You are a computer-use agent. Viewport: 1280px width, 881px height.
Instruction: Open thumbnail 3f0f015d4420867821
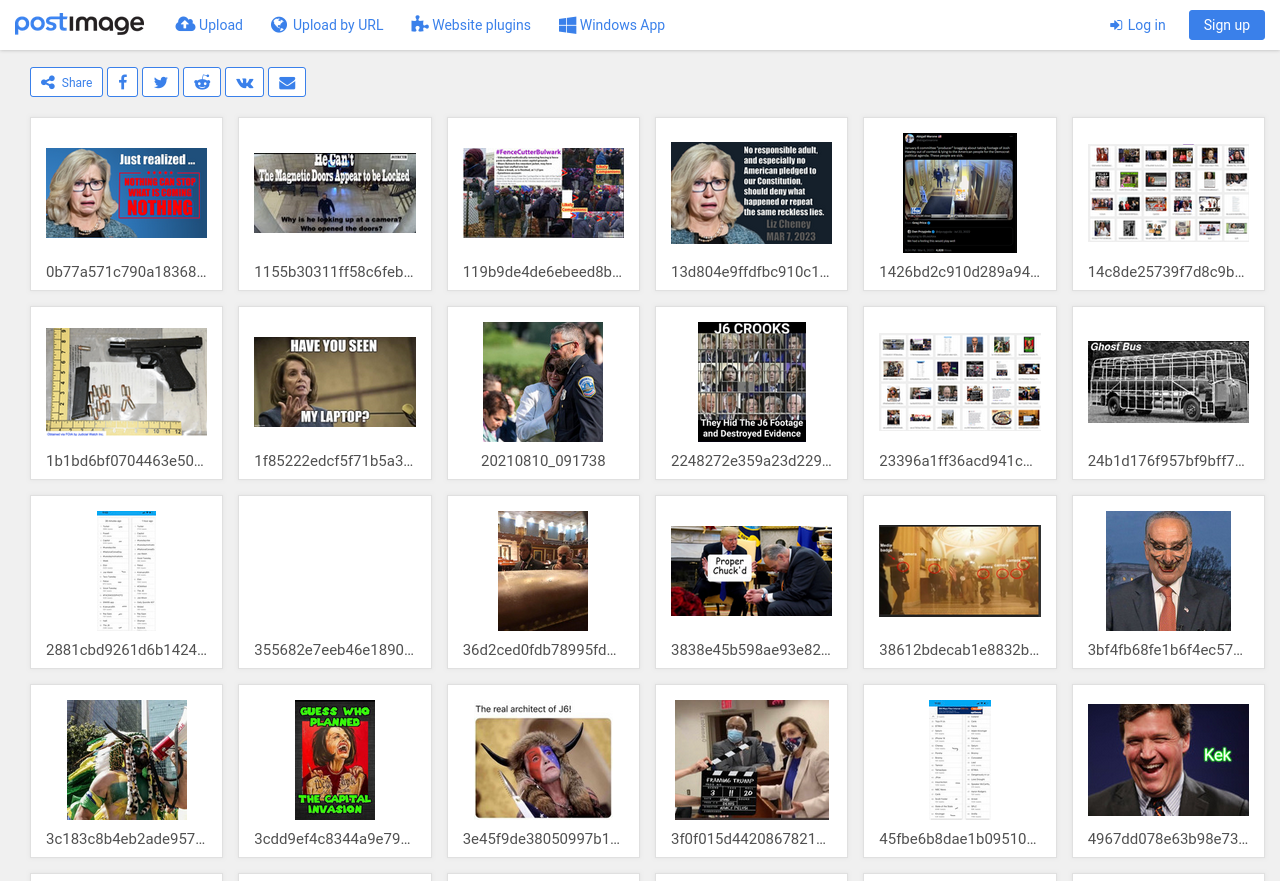[x=751, y=760]
